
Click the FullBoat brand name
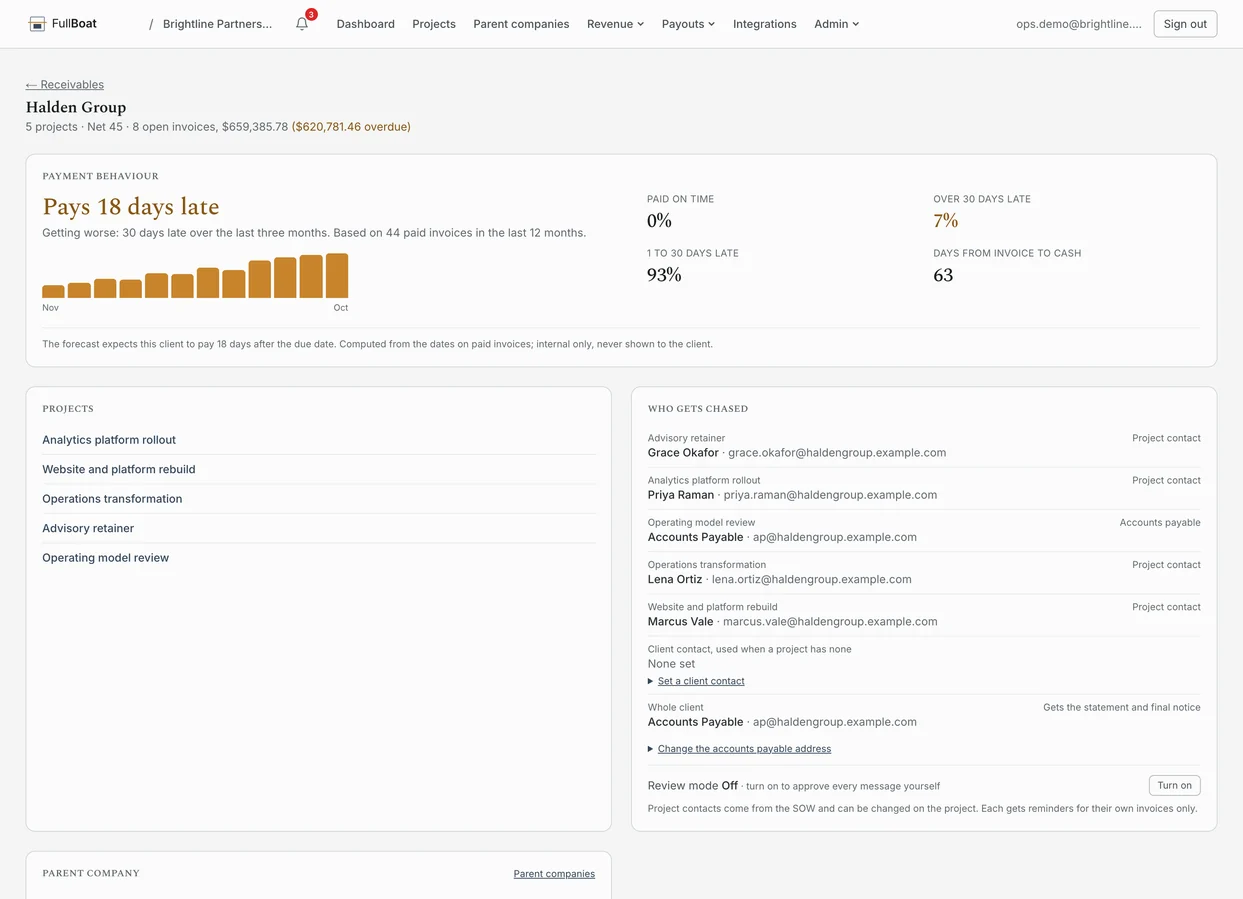click(x=74, y=24)
